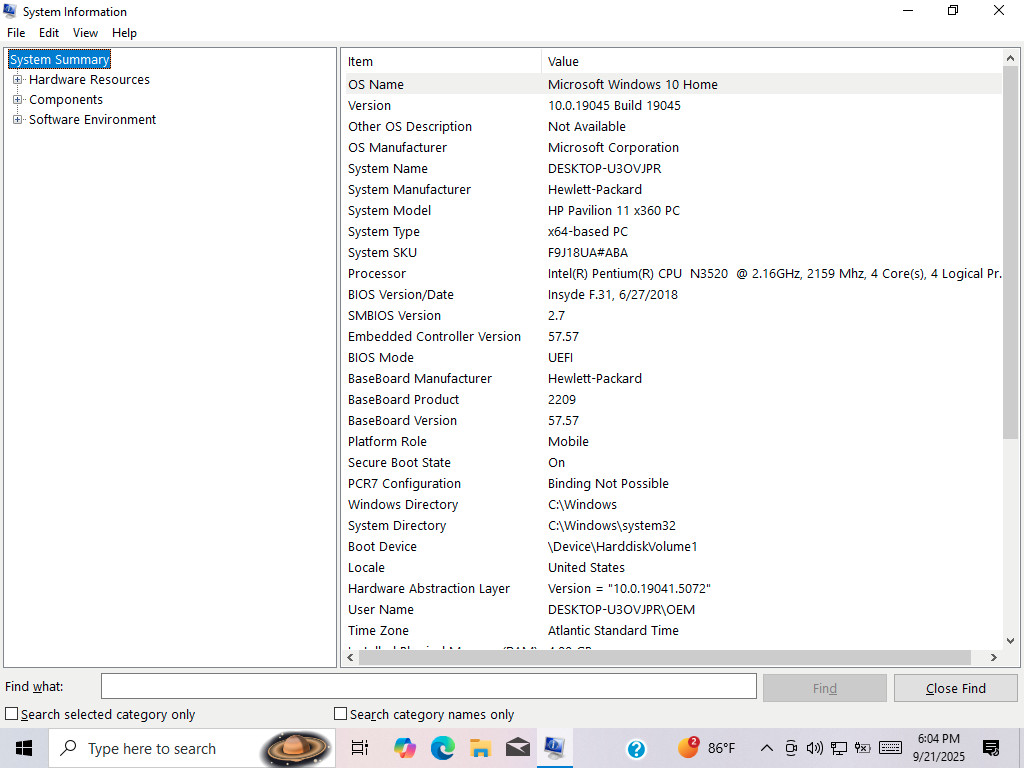Viewport: 1024px width, 768px height.
Task: Expand the Components tree node
Action: click(18, 100)
